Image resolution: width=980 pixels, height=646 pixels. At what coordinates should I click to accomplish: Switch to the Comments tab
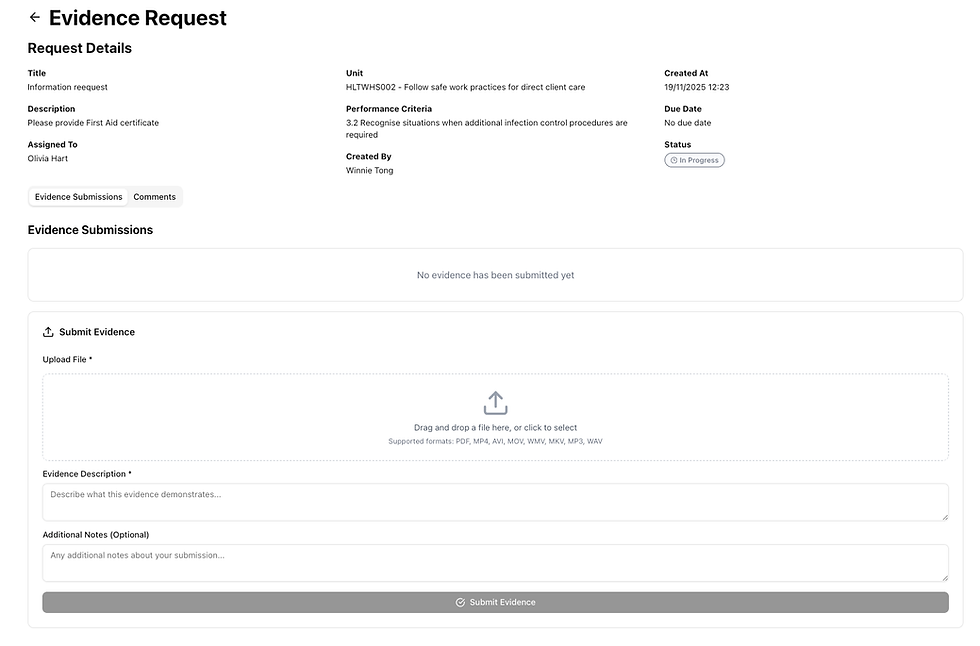[154, 196]
